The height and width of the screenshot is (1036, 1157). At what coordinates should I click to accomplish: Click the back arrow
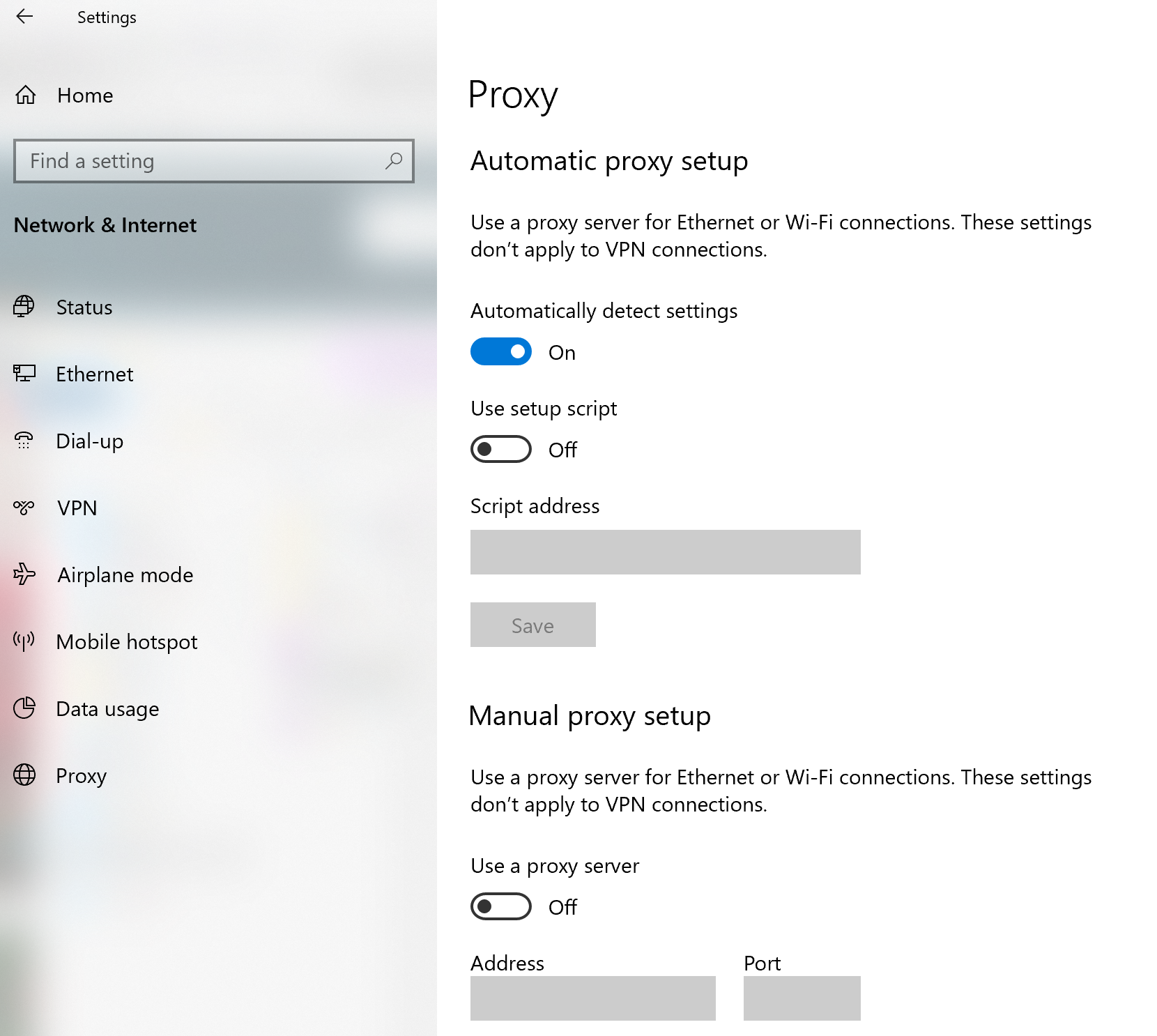point(25,17)
